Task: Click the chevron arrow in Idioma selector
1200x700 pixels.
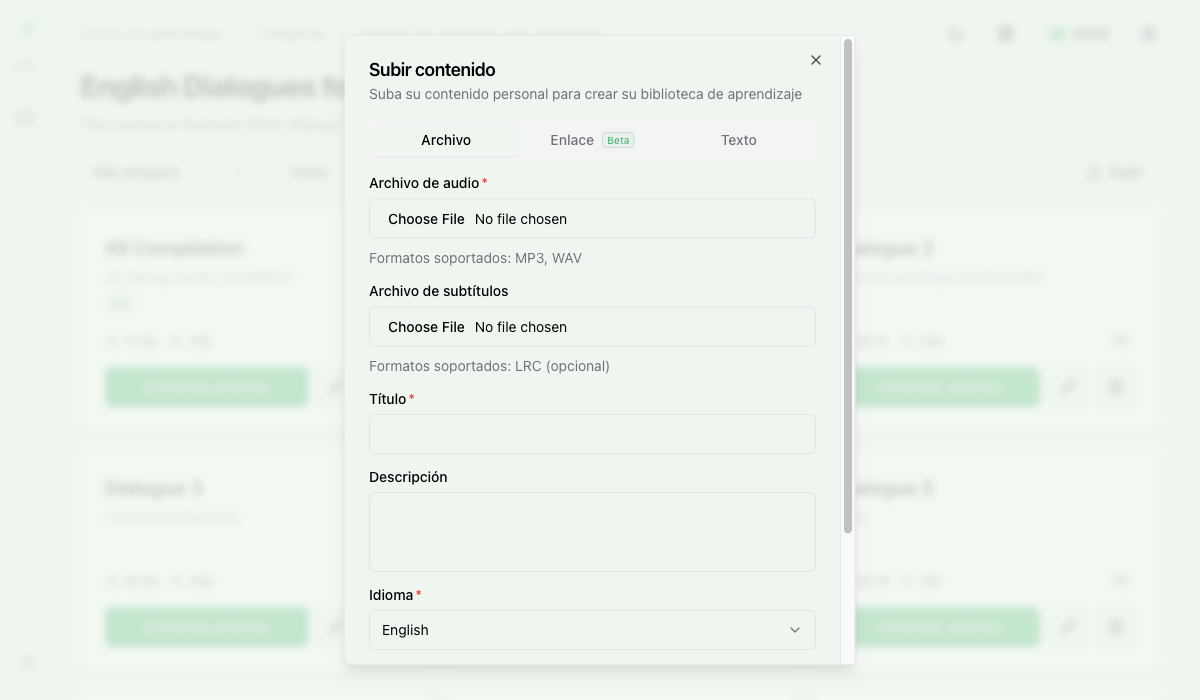Action: pos(795,630)
